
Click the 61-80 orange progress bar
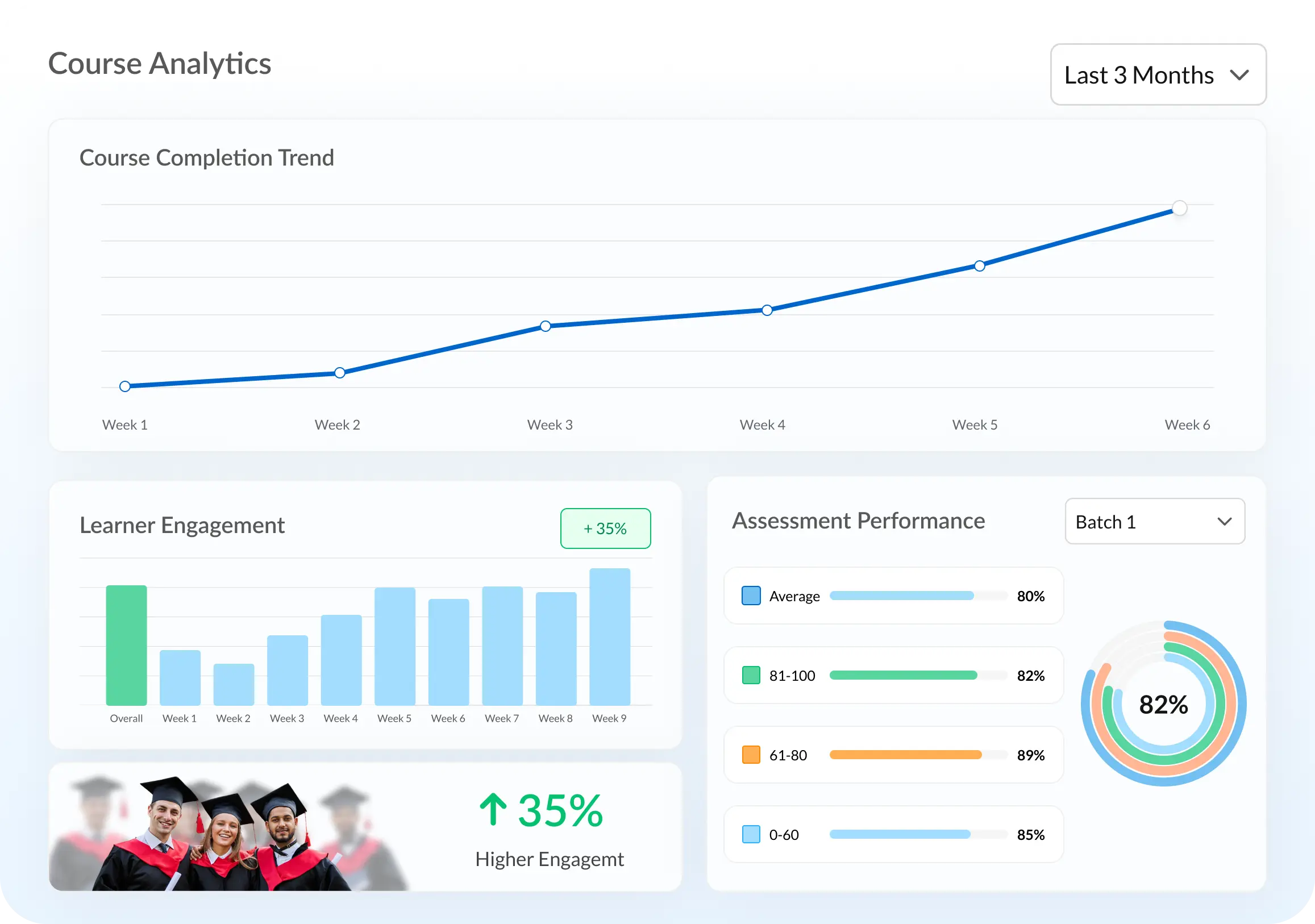[905, 755]
